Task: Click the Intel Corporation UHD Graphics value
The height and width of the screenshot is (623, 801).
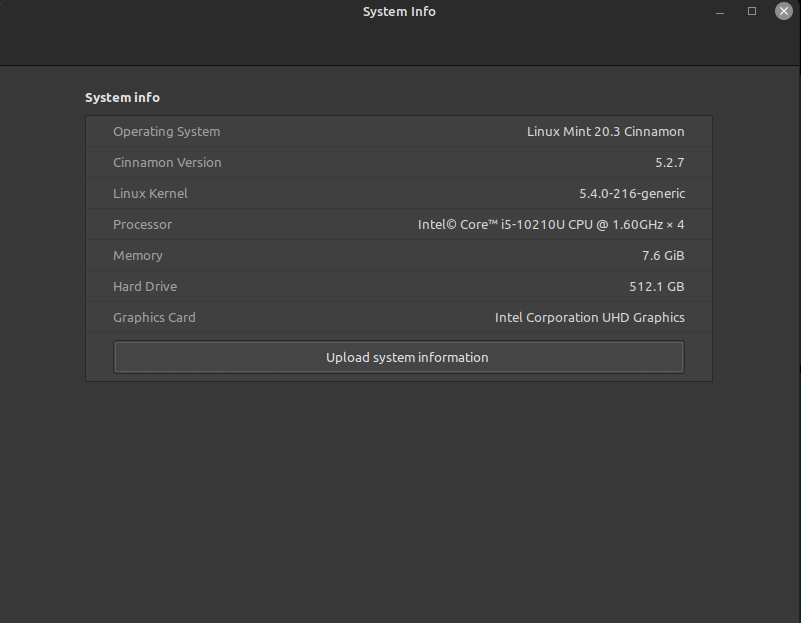Action: [589, 317]
